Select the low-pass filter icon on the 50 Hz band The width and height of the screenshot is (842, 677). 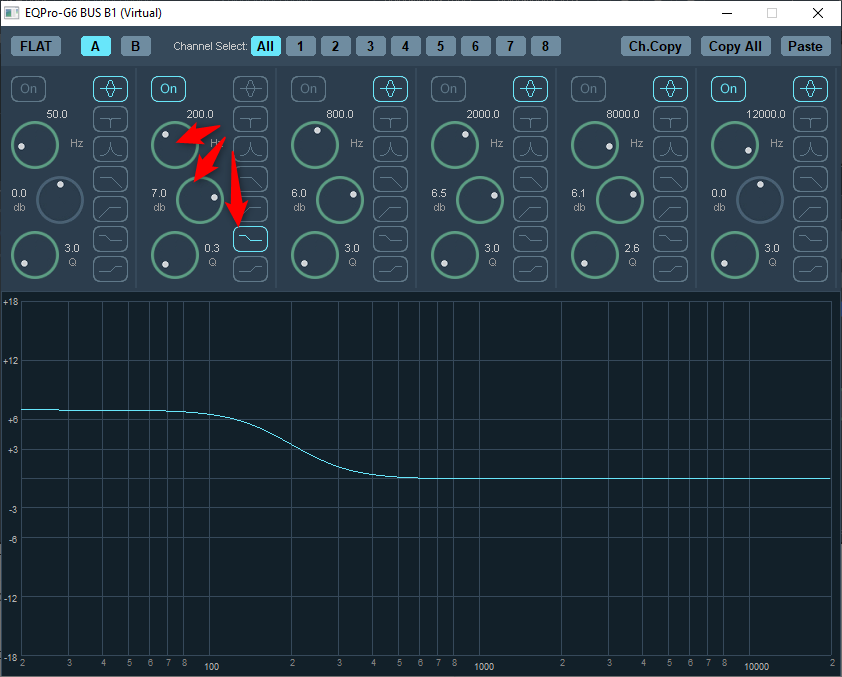(110, 179)
